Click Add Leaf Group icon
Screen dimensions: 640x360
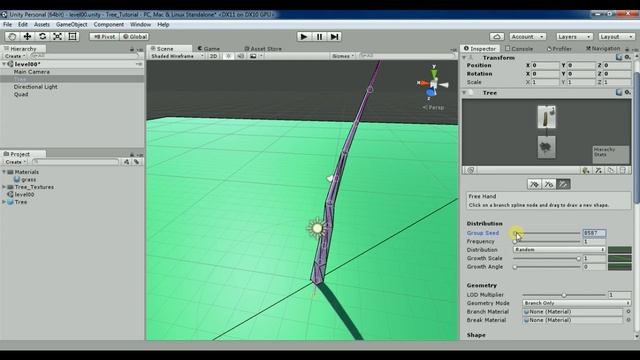(586, 170)
